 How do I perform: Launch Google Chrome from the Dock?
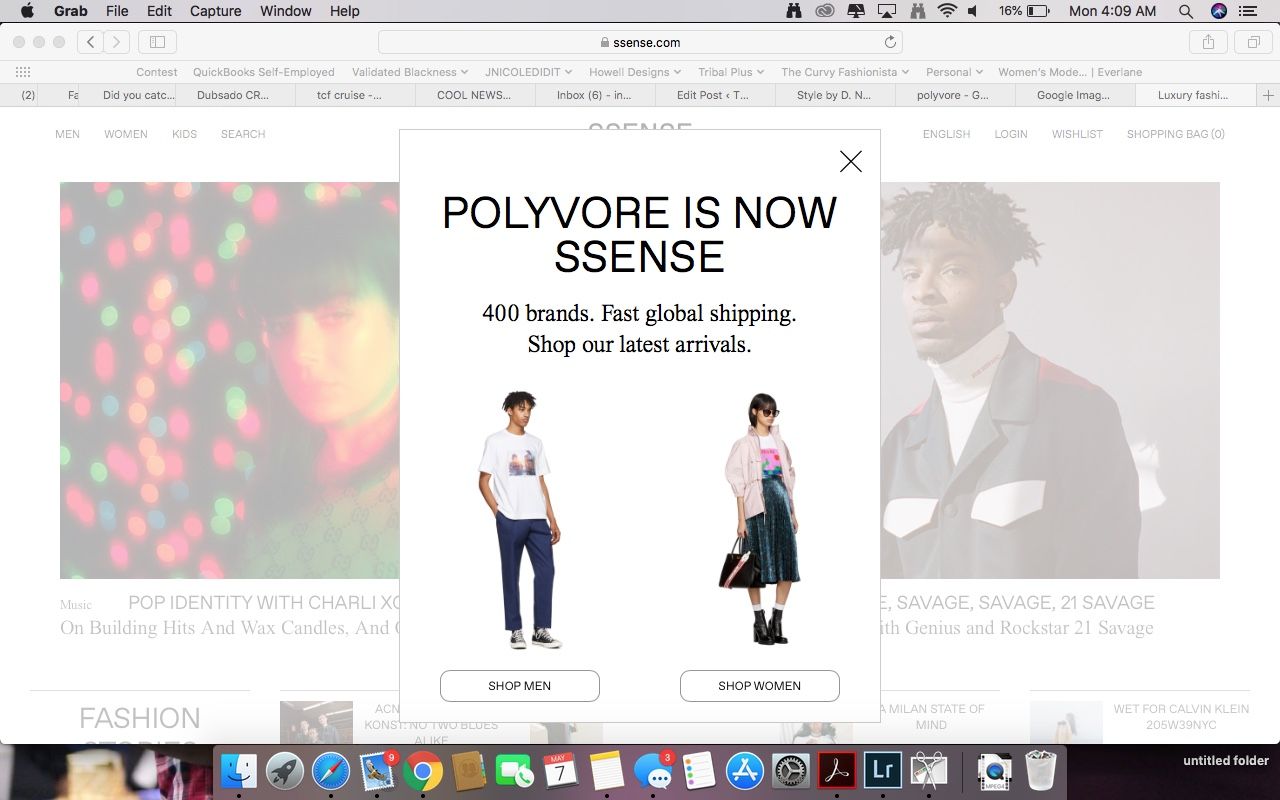423,771
